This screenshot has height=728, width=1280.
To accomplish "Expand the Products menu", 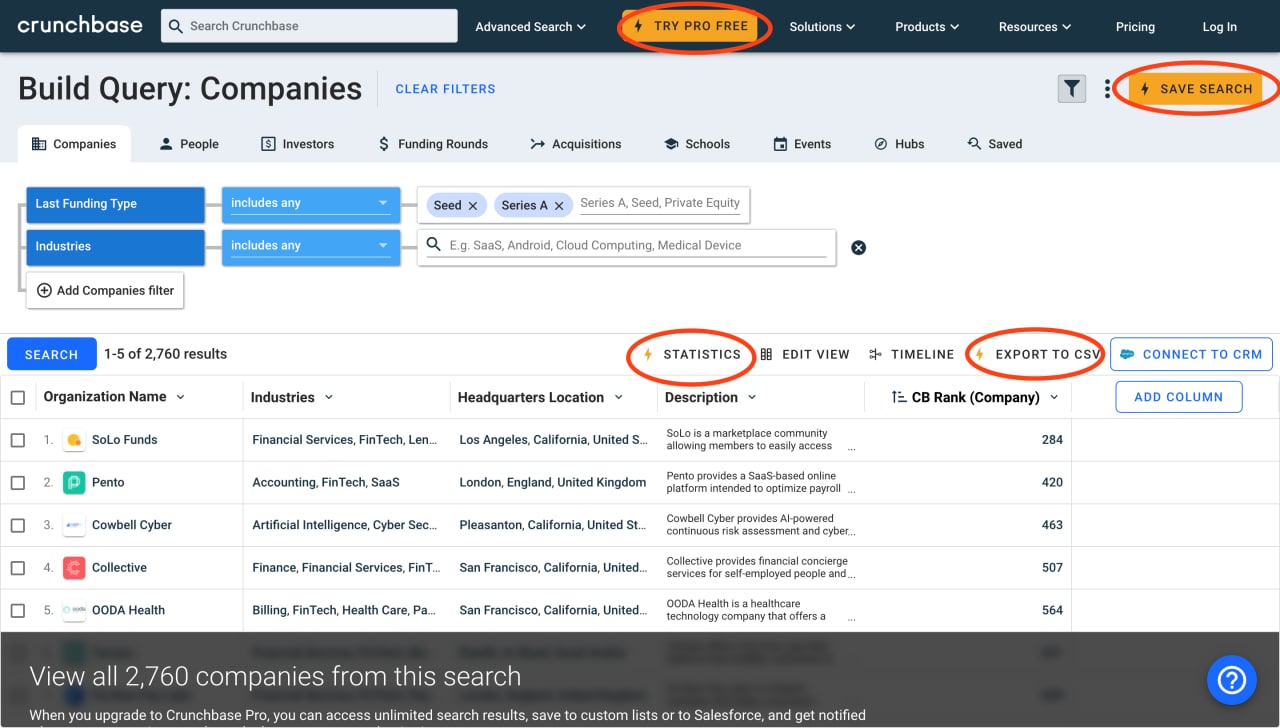I will pyautogui.click(x=927, y=27).
